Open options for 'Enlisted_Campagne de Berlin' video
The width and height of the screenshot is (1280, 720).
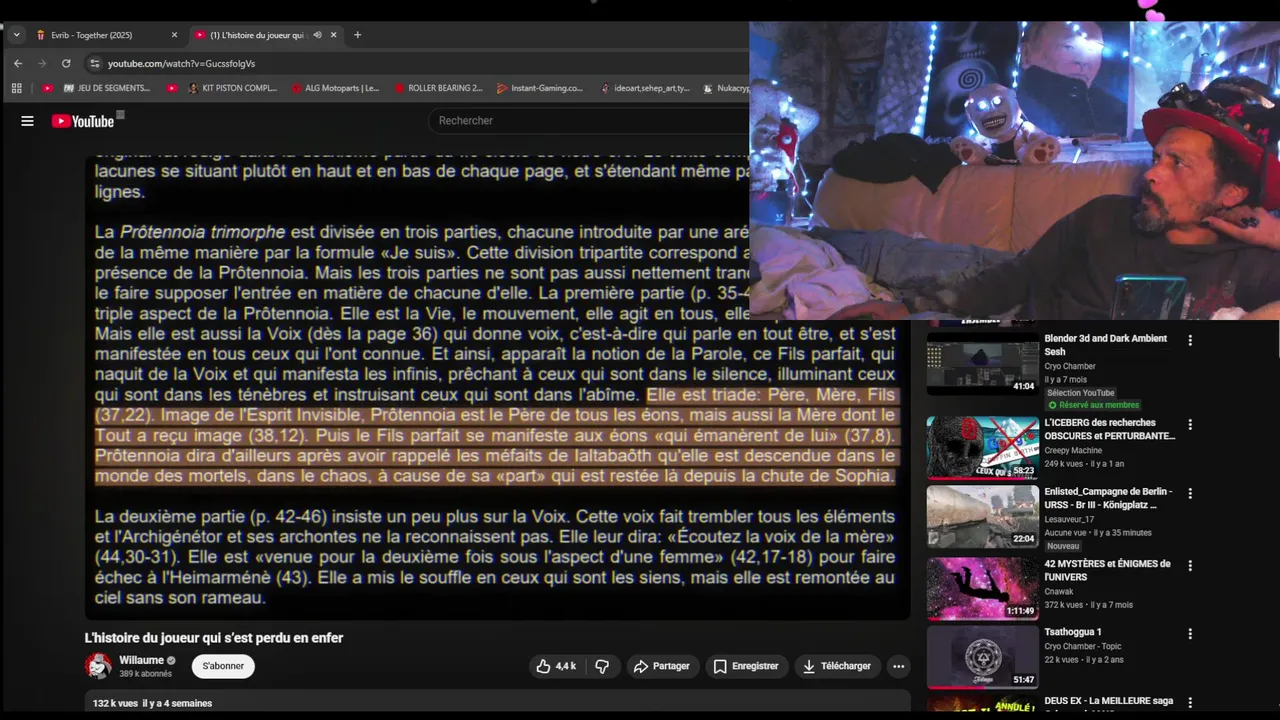1190,494
